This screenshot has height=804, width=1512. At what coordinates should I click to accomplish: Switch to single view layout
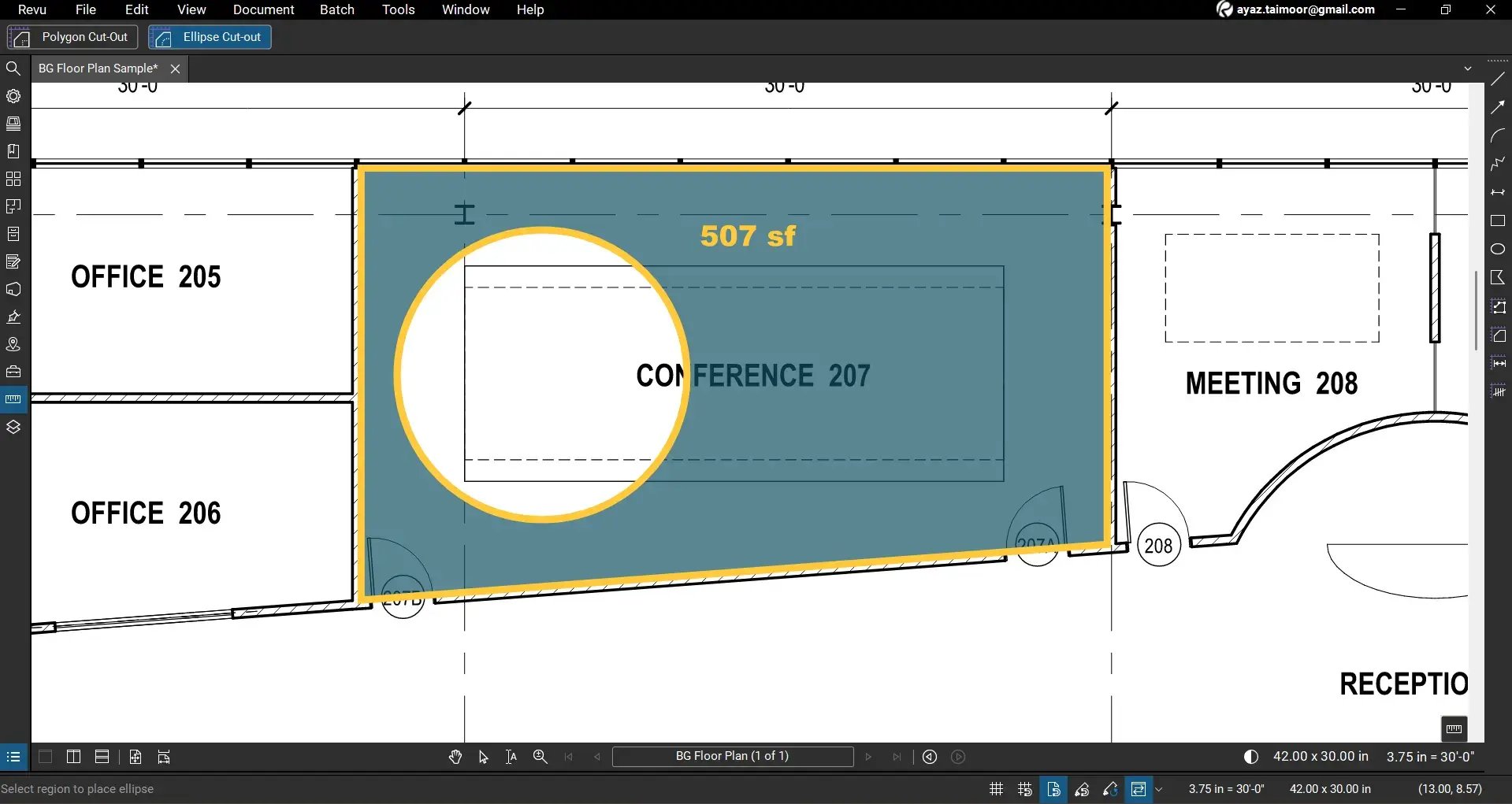click(46, 757)
